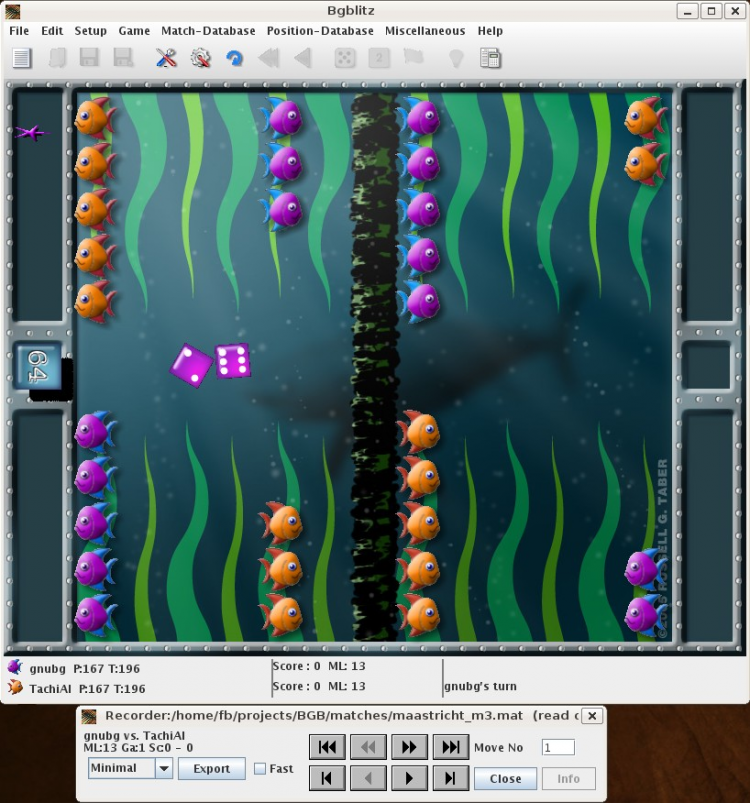Expand the Minimal dropdown arrow
Viewport: 750px width, 803px height.
[x=163, y=769]
